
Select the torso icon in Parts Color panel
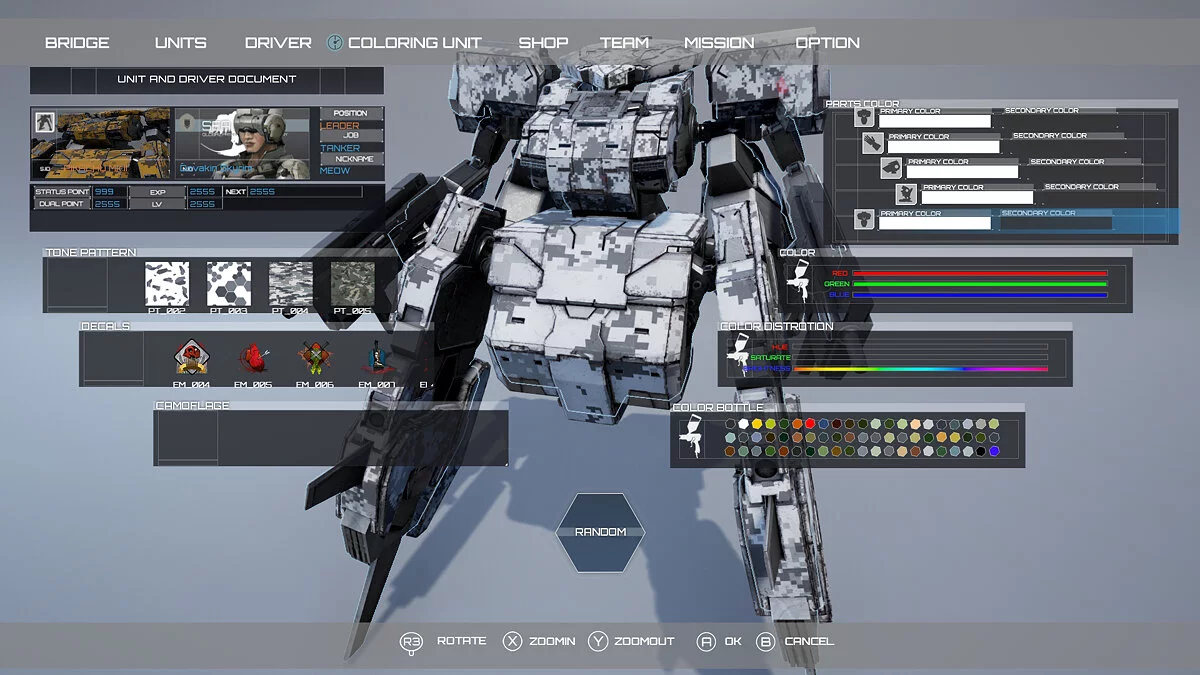pos(866,119)
